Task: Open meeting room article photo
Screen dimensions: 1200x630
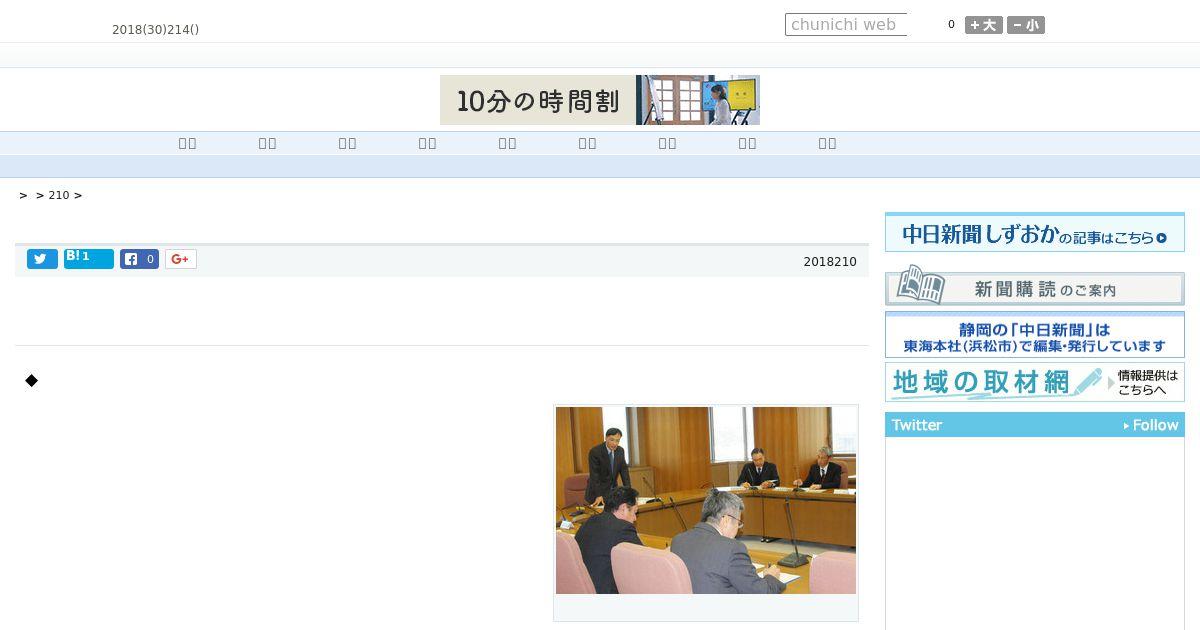Action: tap(706, 500)
